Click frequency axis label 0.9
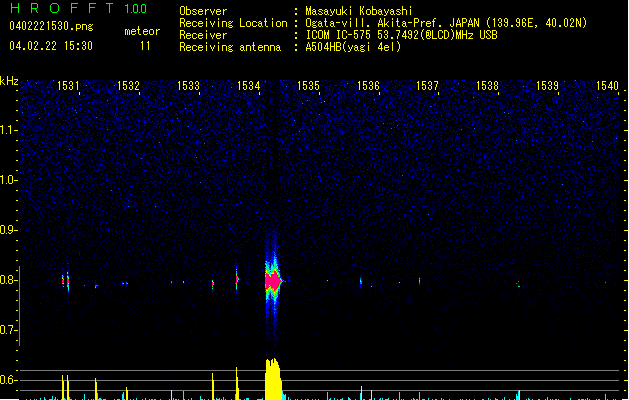The width and height of the screenshot is (629, 400). [x=8, y=230]
